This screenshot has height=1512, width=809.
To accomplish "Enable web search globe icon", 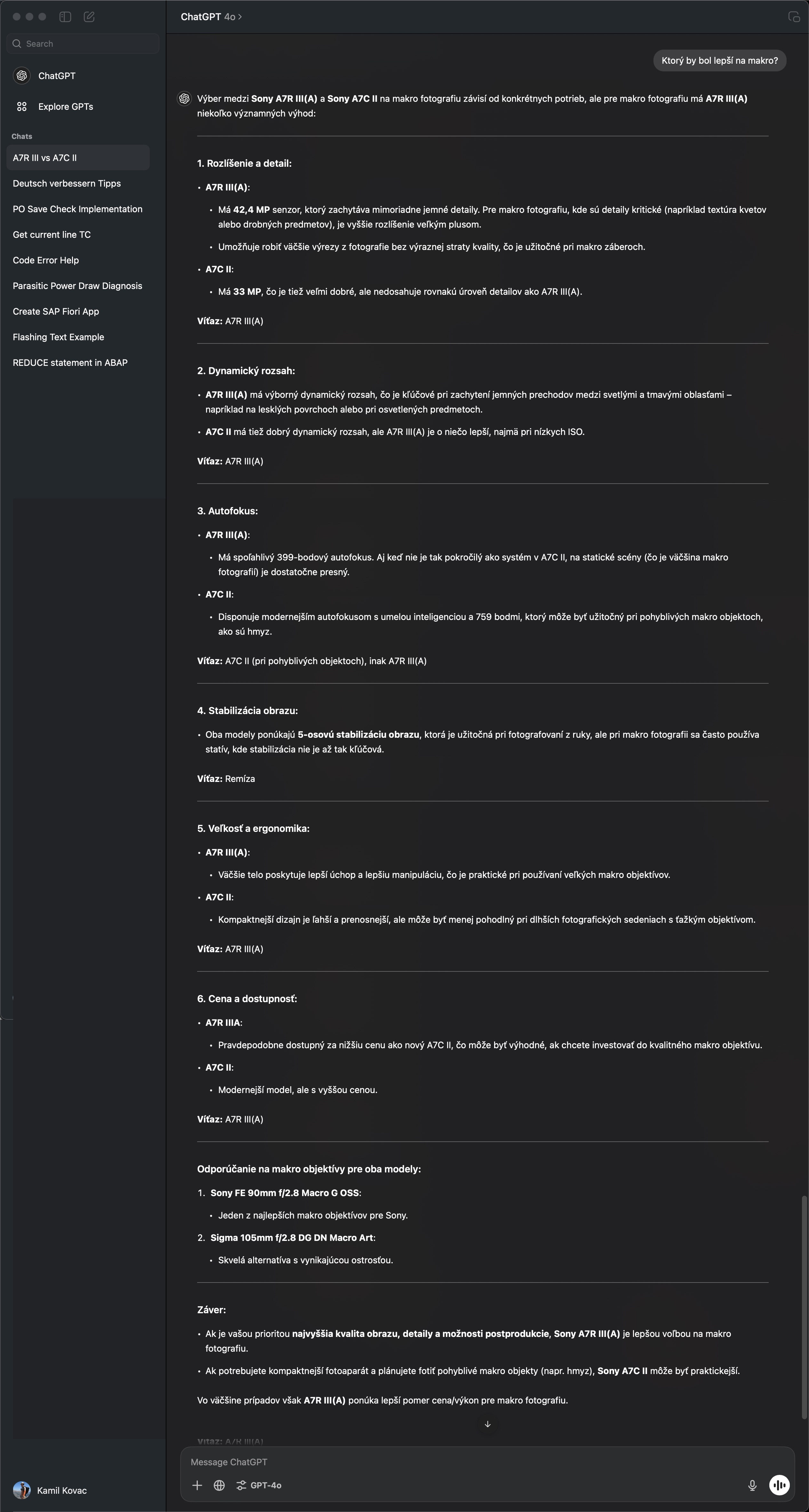I will click(220, 1485).
